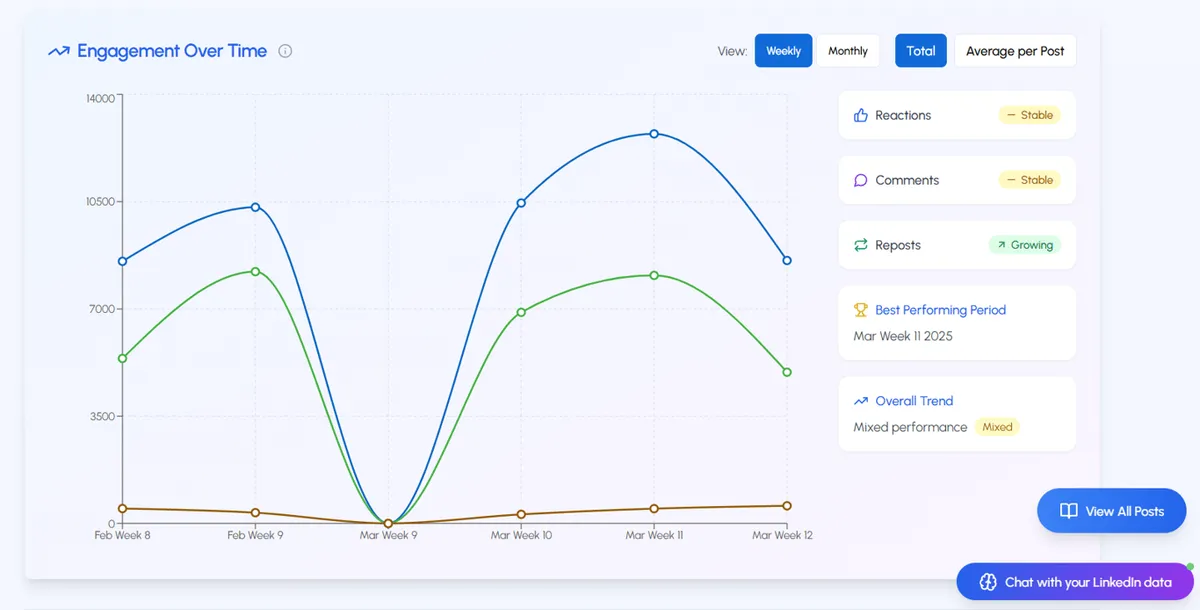This screenshot has height=610, width=1200.
Task: Open the info tooltip next to Engagement Over Time
Action: 285,51
